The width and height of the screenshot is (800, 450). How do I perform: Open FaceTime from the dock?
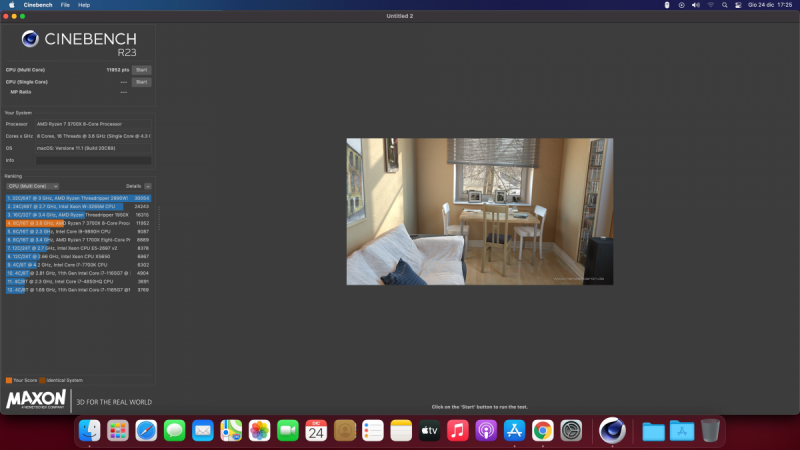288,431
